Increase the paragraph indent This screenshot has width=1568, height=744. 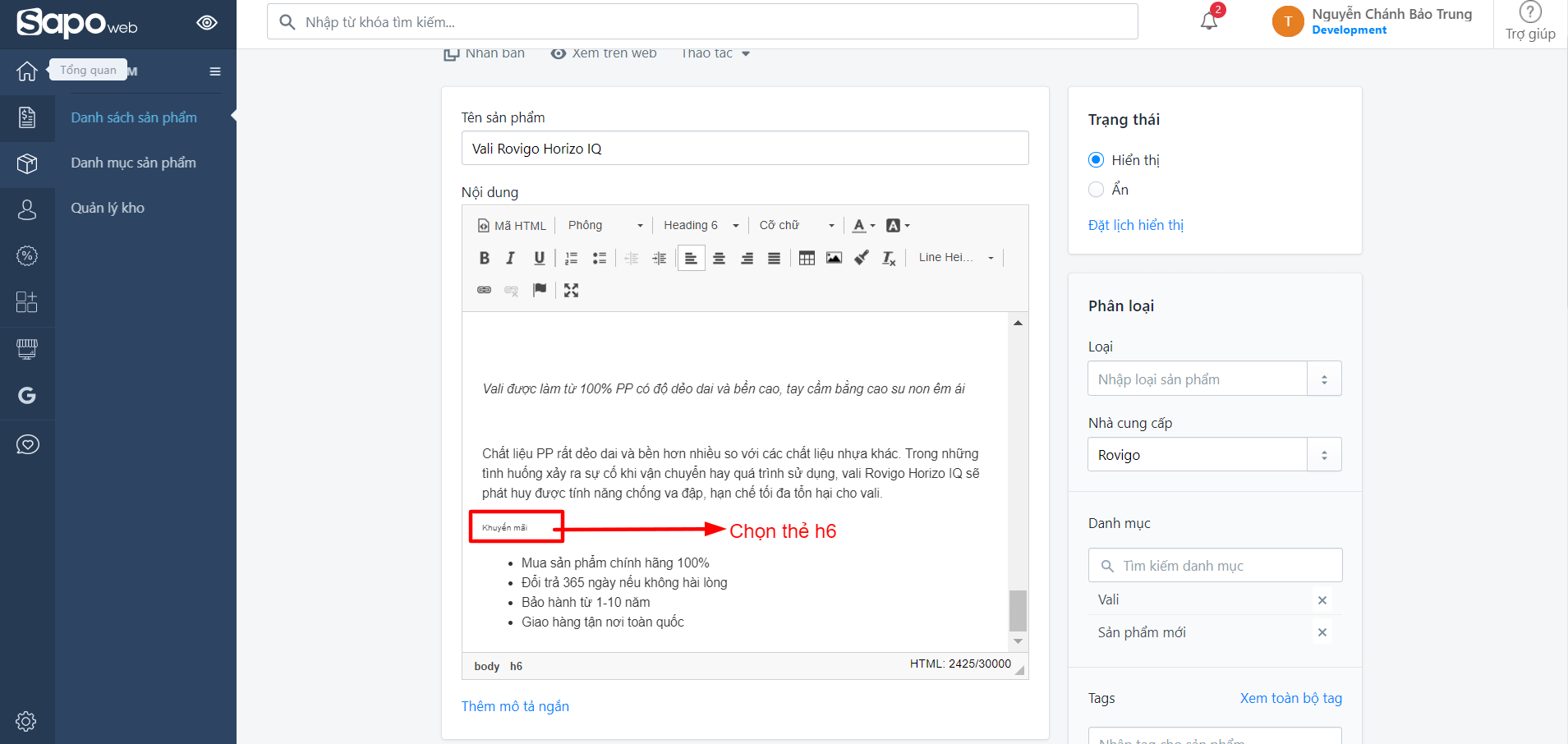coord(660,258)
